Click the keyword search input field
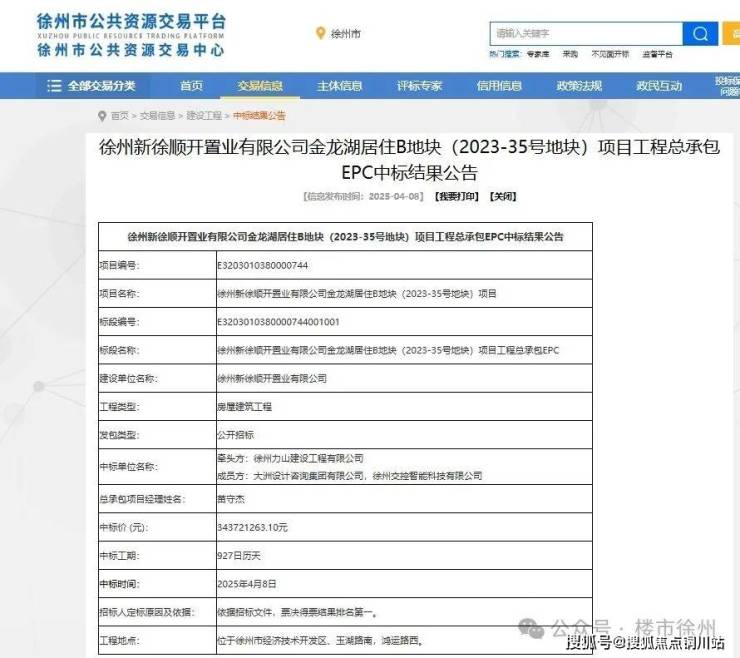 pyautogui.click(x=587, y=34)
